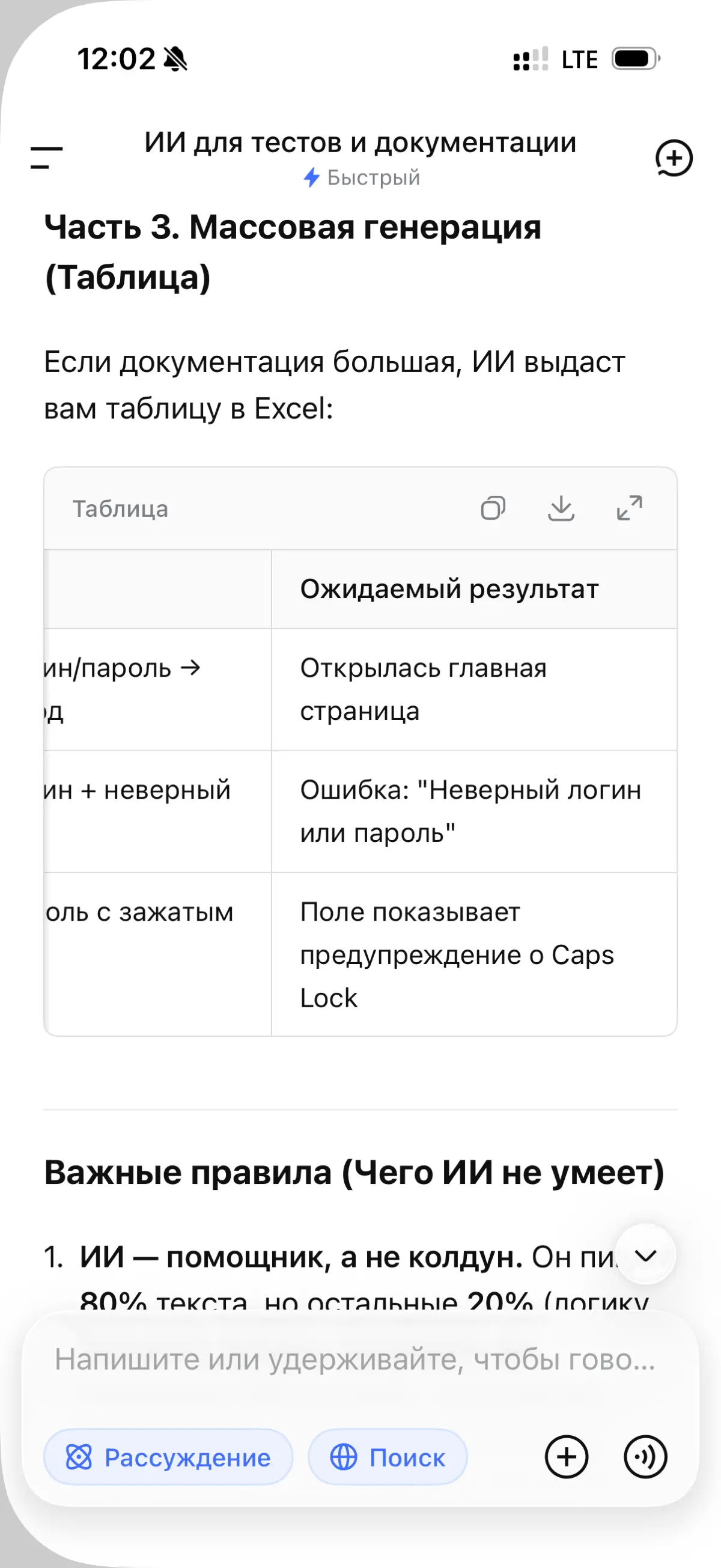721x1568 pixels.
Task: Copy the table contents
Action: [493, 508]
